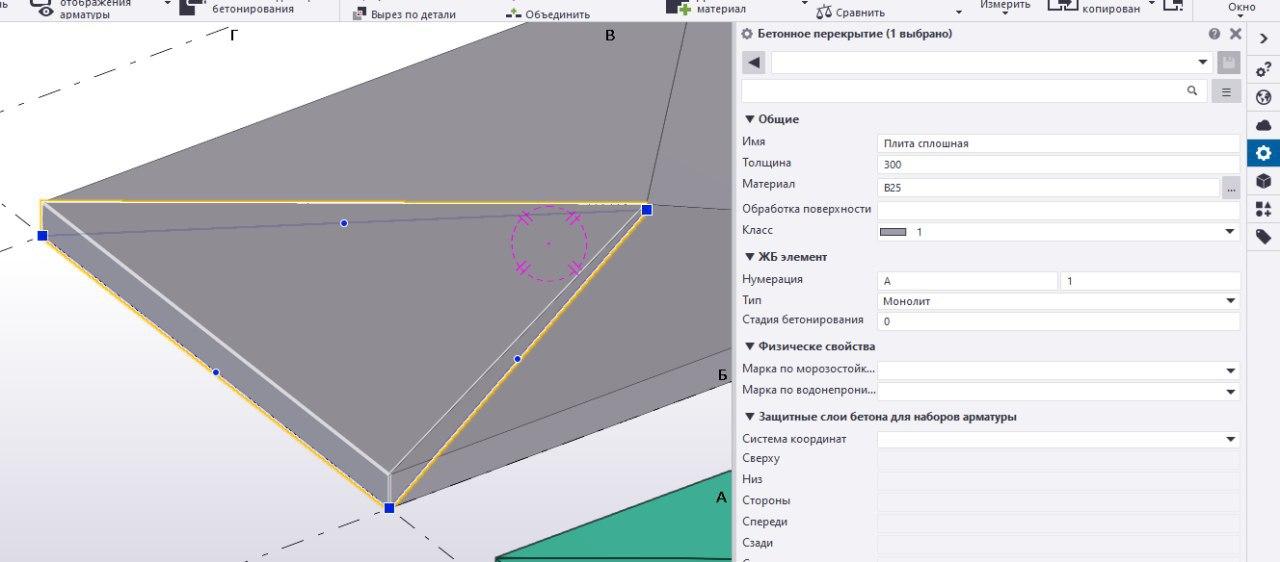This screenshot has width=1280, height=562.
Task: Click the Нумерация start number field containing 1
Action: [1150, 281]
